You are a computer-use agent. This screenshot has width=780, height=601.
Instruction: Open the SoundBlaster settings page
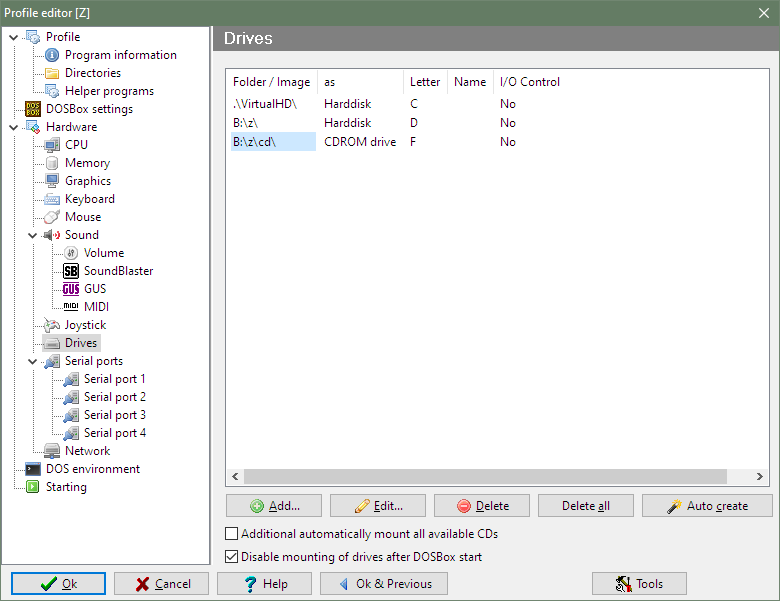point(118,271)
